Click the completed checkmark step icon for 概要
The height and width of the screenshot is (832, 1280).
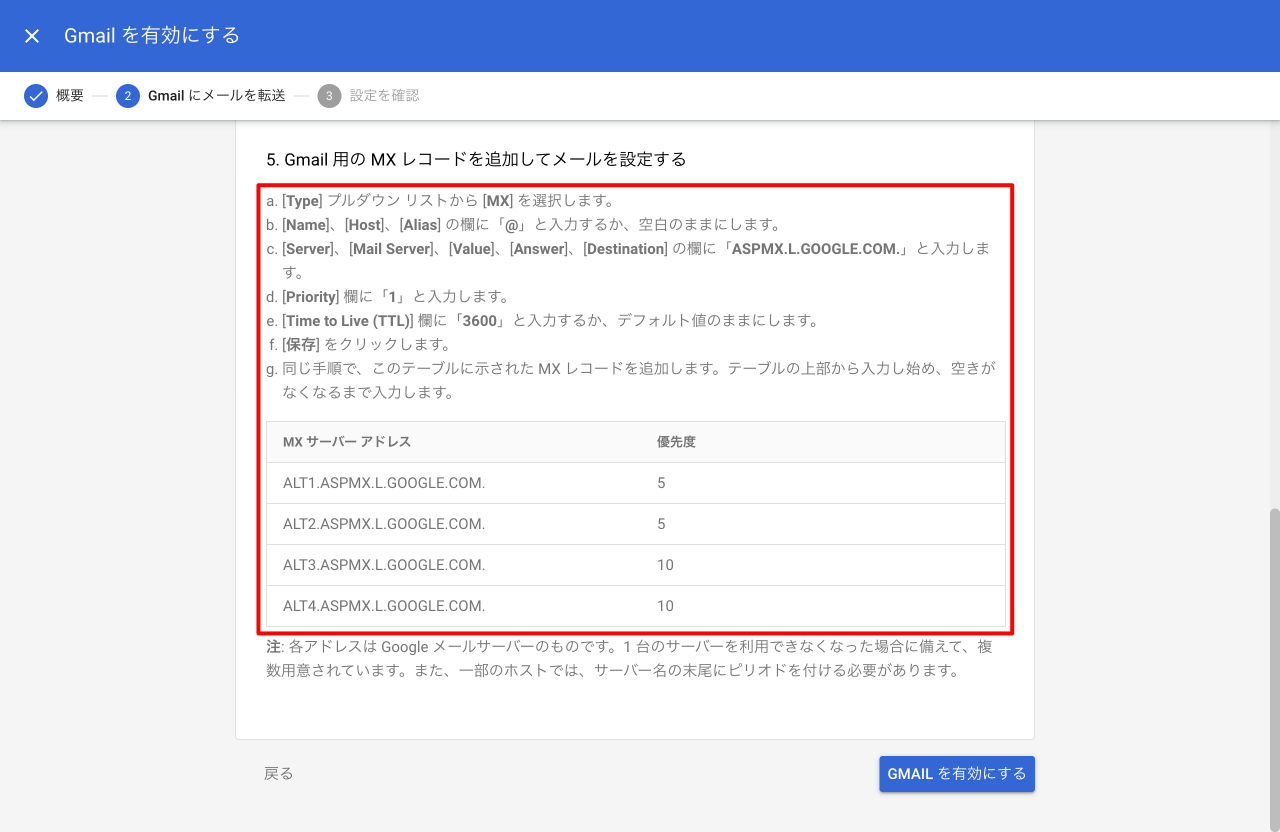click(x=36, y=96)
